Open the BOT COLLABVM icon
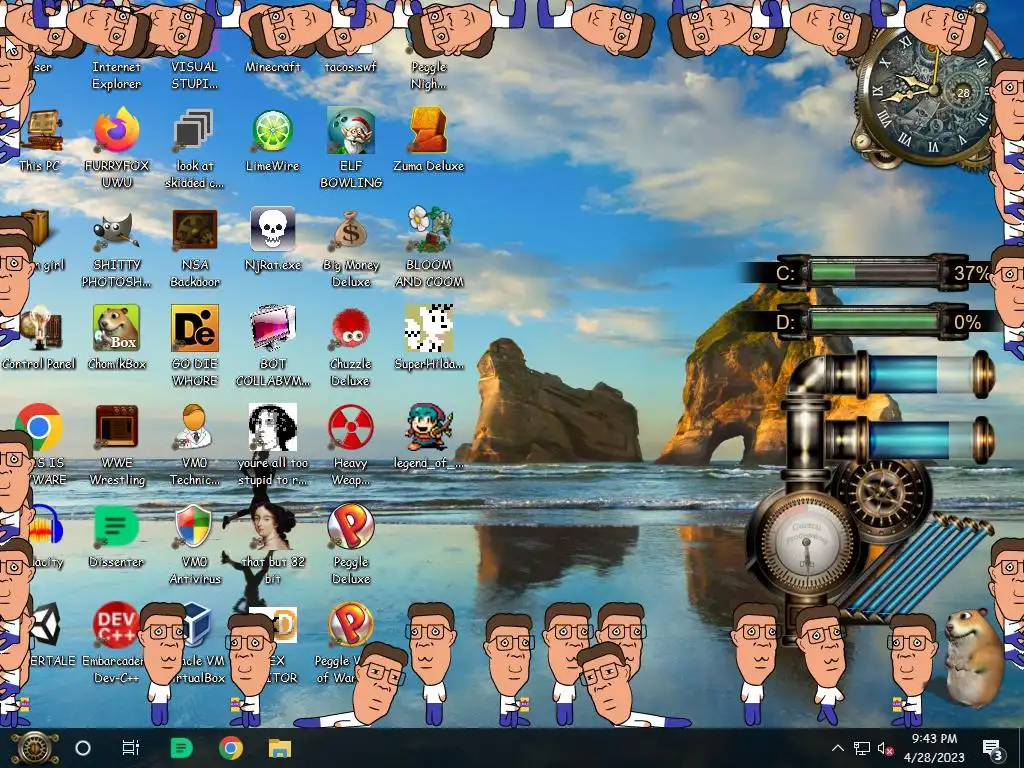This screenshot has width=1024, height=768. (272, 328)
